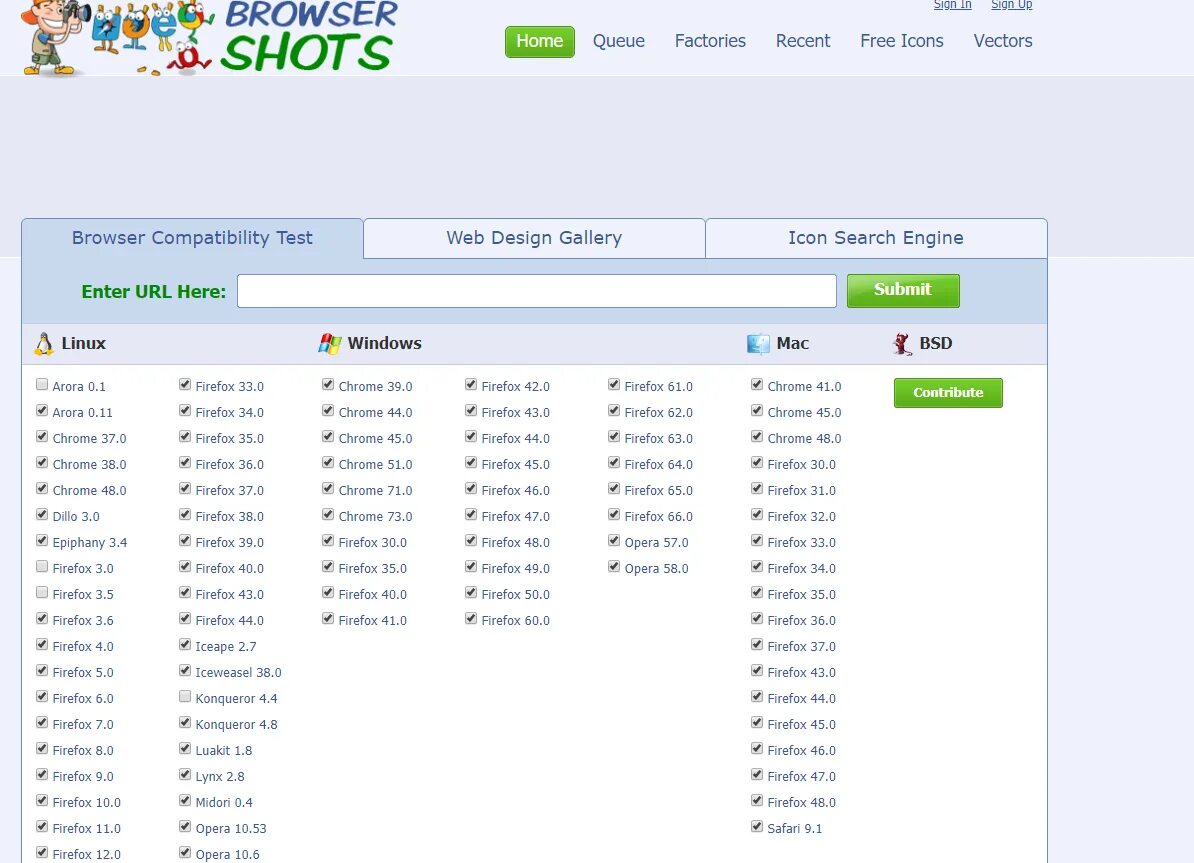Image resolution: width=1194 pixels, height=863 pixels.
Task: Uncheck the Opera 57.0 checkbox
Action: 615,541
